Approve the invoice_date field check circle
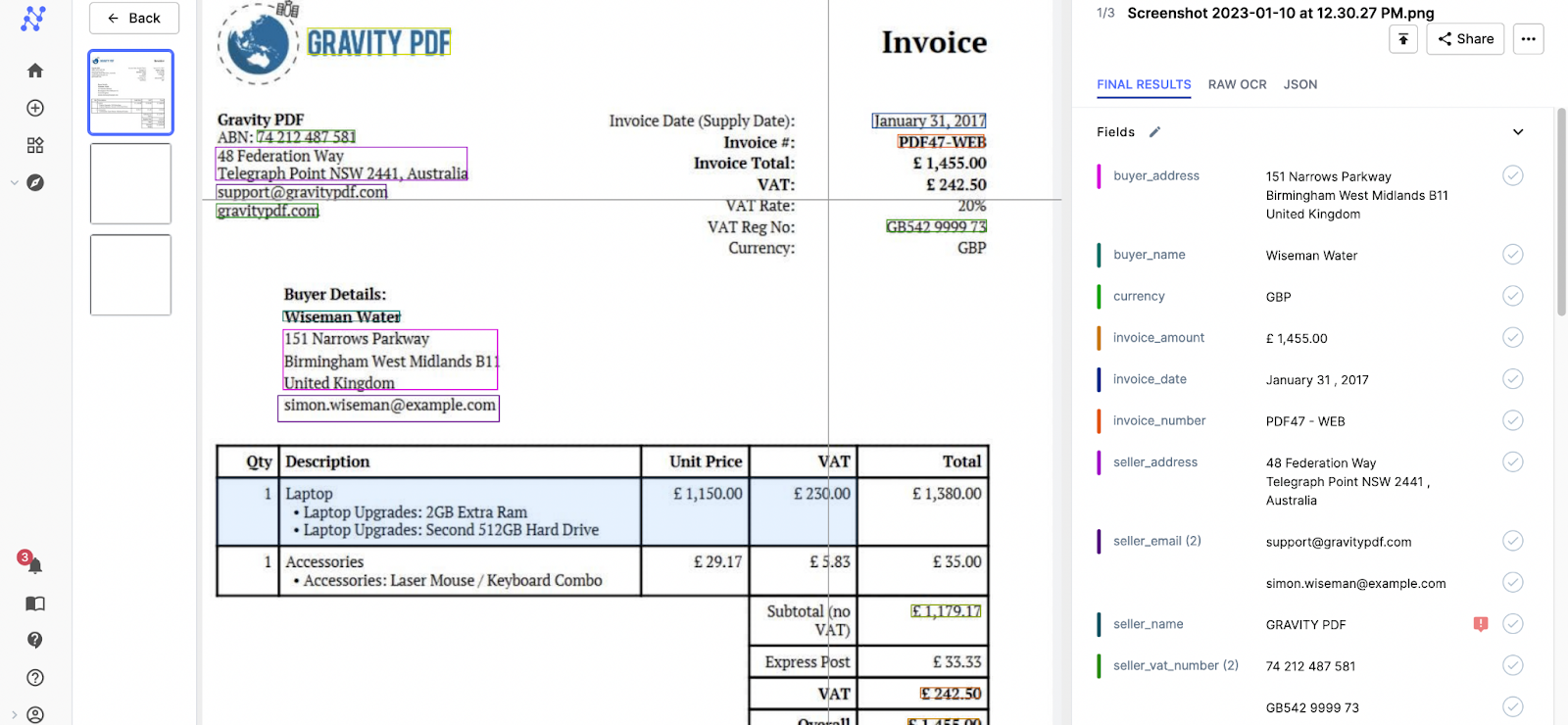The height and width of the screenshot is (725, 1568). click(x=1513, y=379)
